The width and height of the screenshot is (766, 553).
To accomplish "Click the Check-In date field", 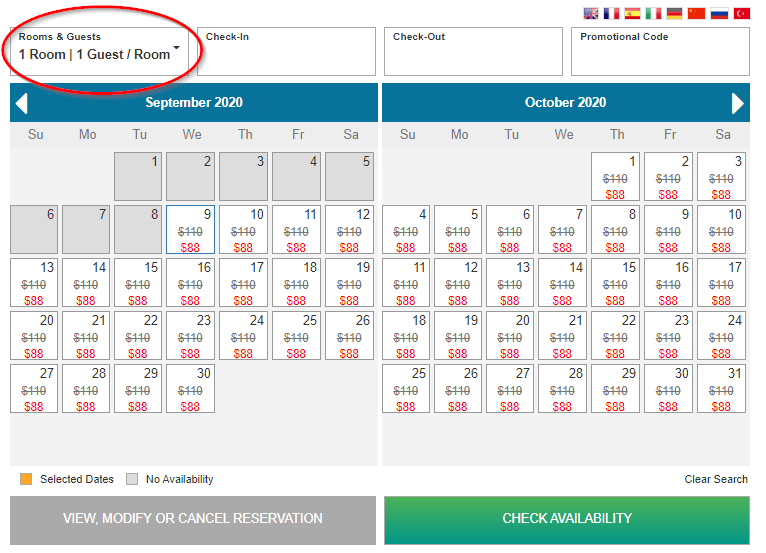I will tap(286, 52).
